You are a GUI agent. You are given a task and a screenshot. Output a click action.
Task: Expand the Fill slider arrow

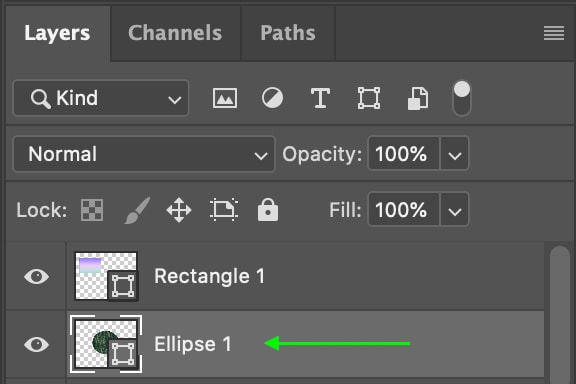coord(455,209)
